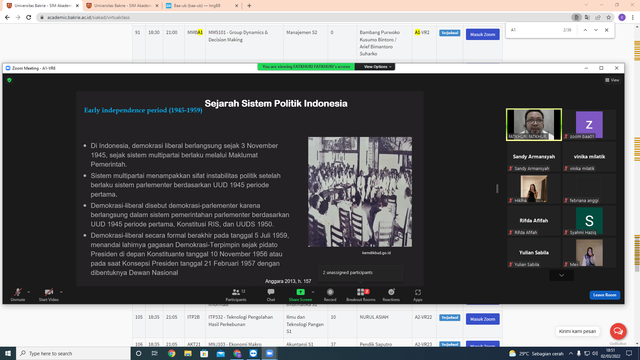
Task: Open Zoom app from taskbar
Action: coord(269,353)
